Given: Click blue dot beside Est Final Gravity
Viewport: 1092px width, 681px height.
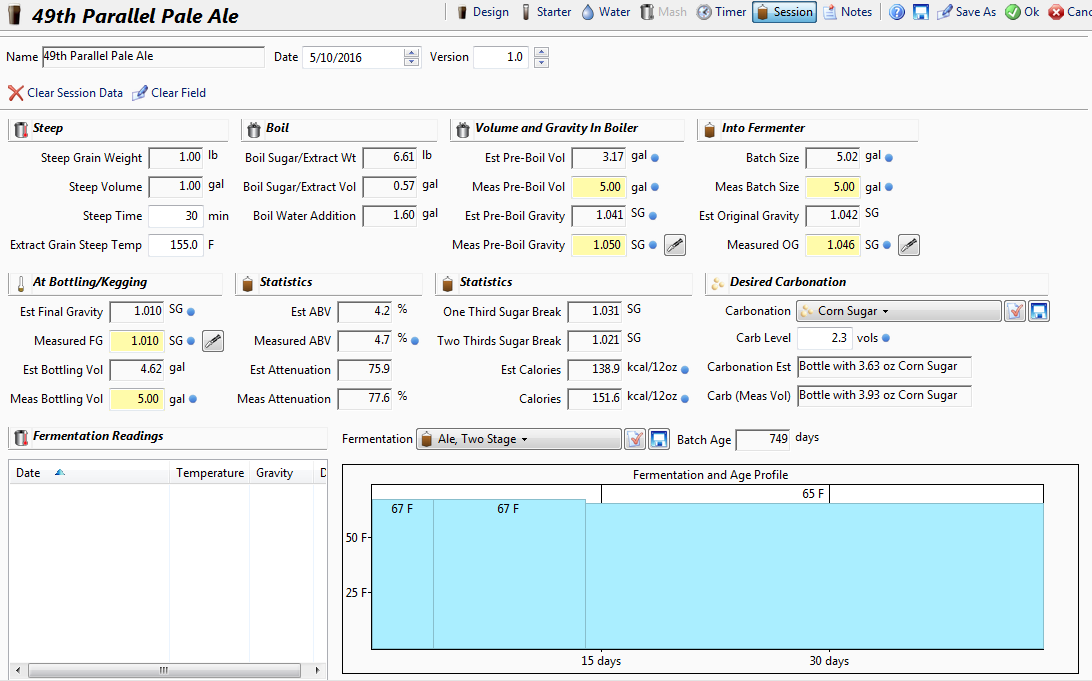Looking at the screenshot, I should [x=191, y=312].
